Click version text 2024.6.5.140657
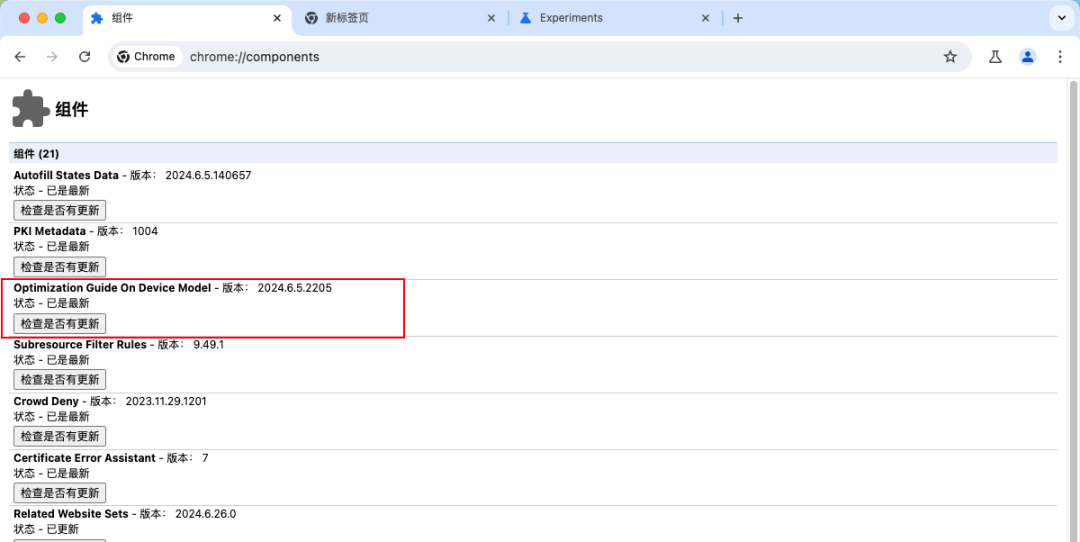 pyautogui.click(x=208, y=175)
